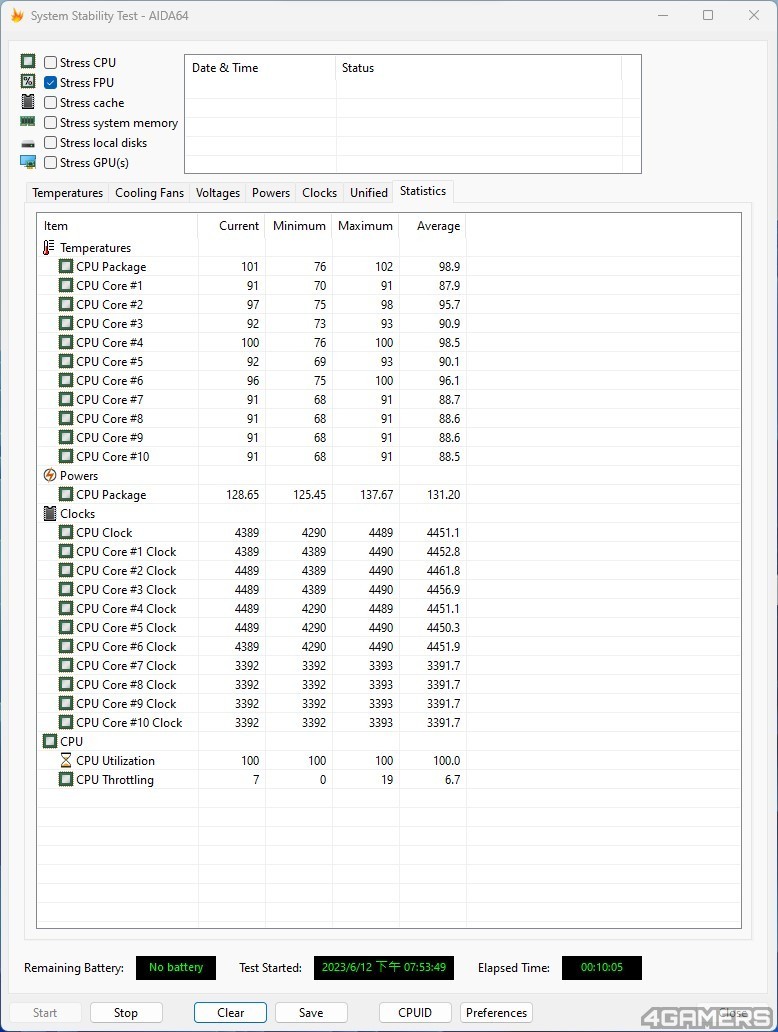The height and width of the screenshot is (1032, 778).
Task: Maximize the AIDA64 window
Action: point(708,15)
